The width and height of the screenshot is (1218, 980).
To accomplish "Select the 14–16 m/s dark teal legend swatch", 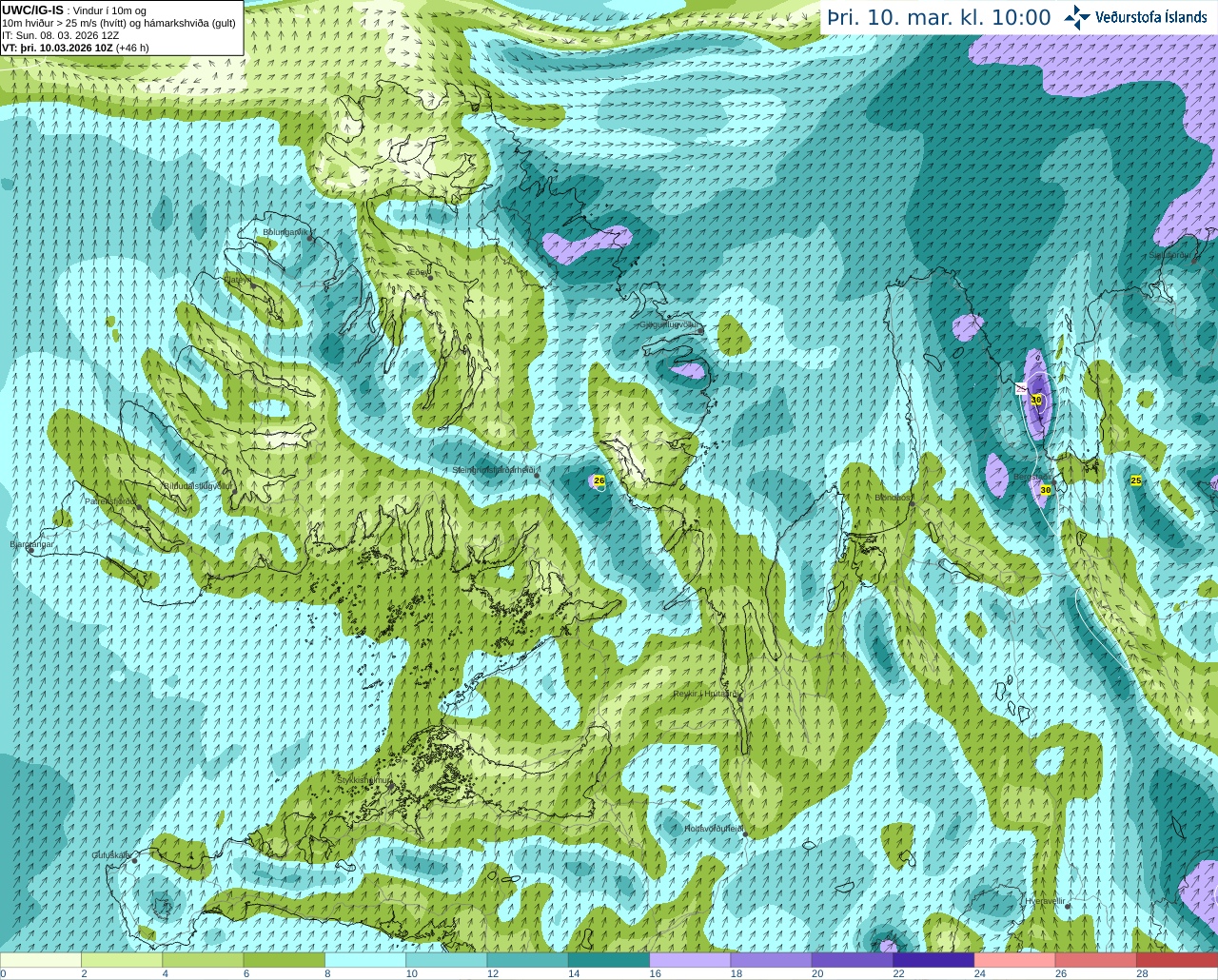I will 609,960.
